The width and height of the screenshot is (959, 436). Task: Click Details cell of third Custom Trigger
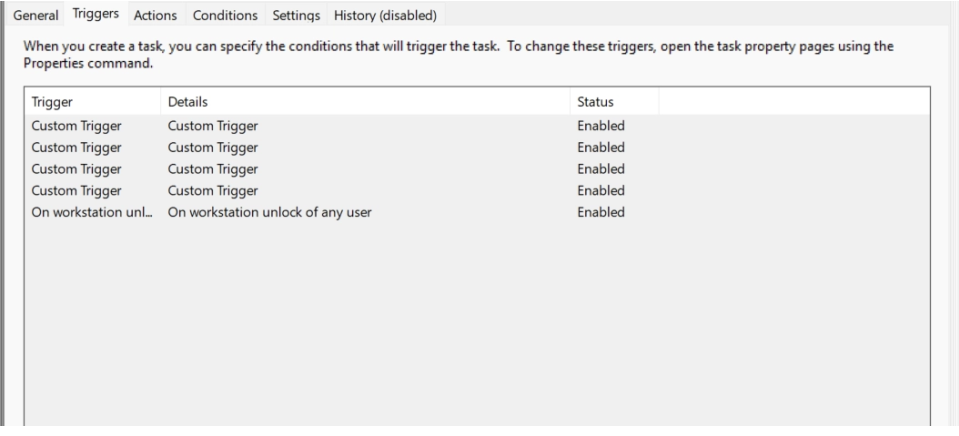213,169
